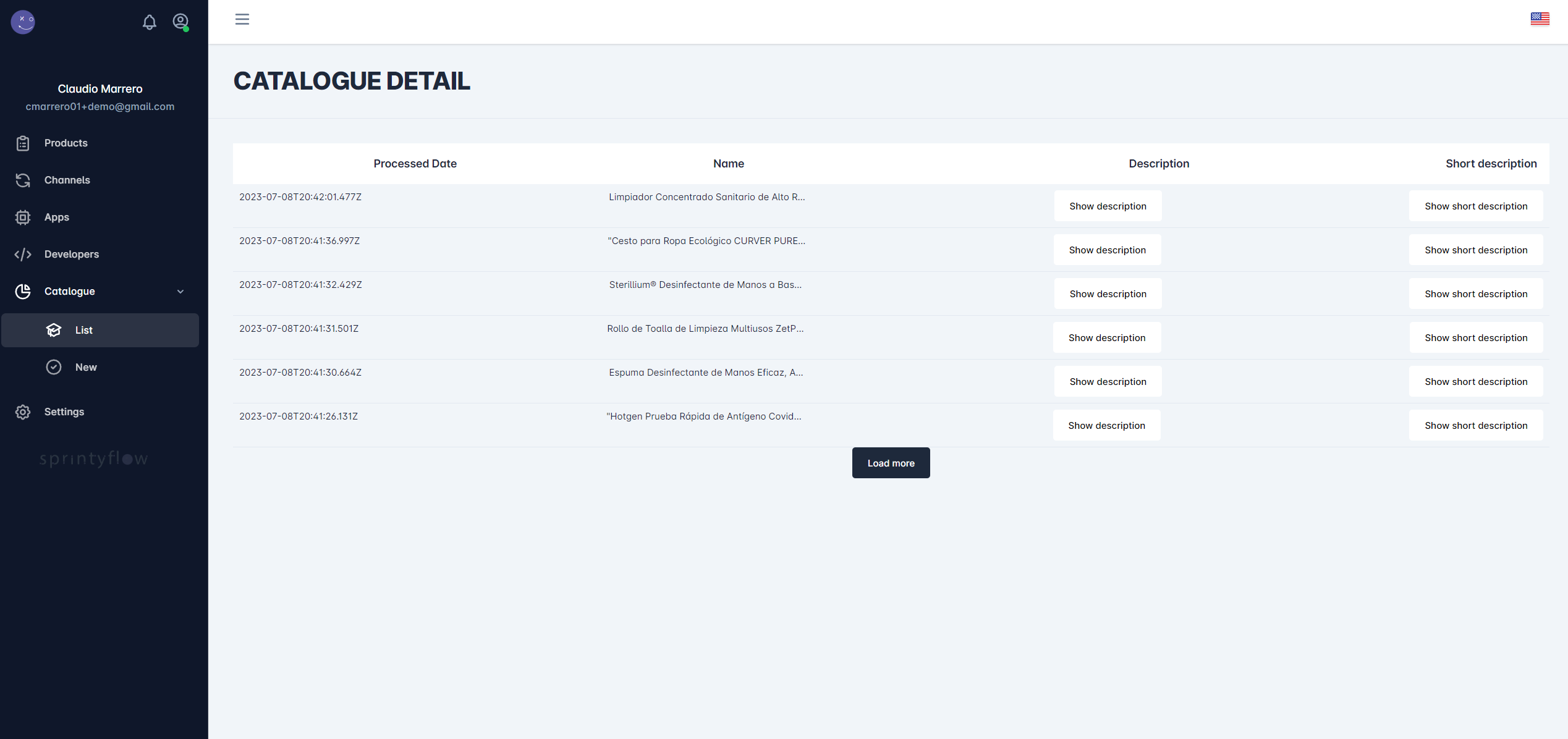
Task: Show description for Rollo de Toalla
Action: [1107, 337]
